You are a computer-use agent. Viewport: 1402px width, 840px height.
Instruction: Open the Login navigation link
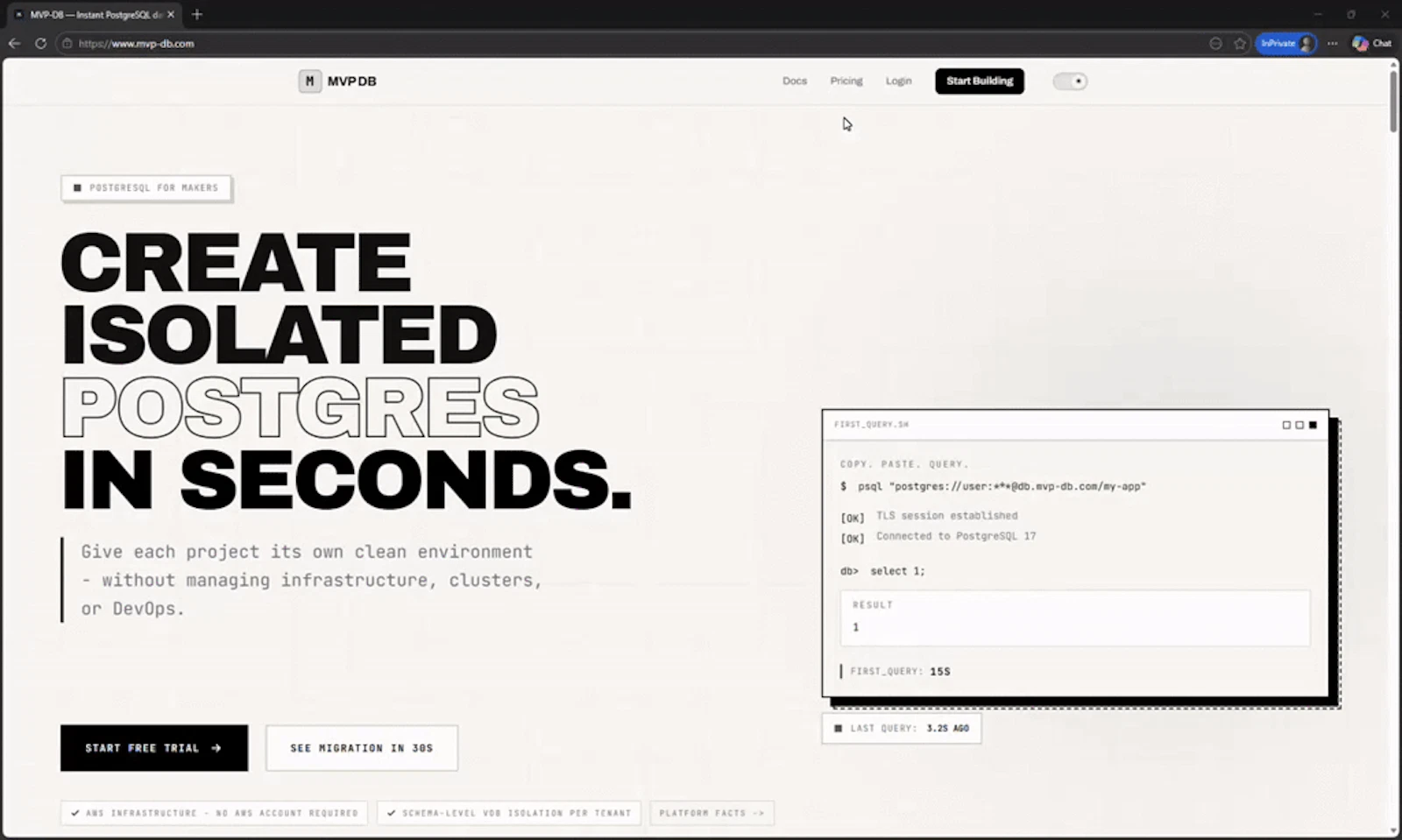pos(898,81)
